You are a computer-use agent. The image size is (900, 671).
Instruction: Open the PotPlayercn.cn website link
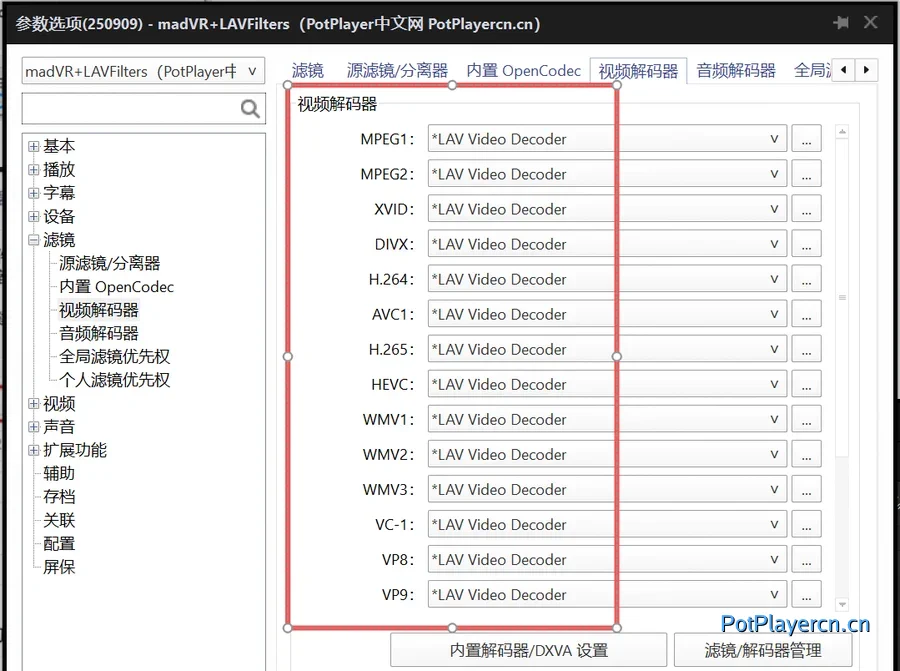click(x=796, y=624)
